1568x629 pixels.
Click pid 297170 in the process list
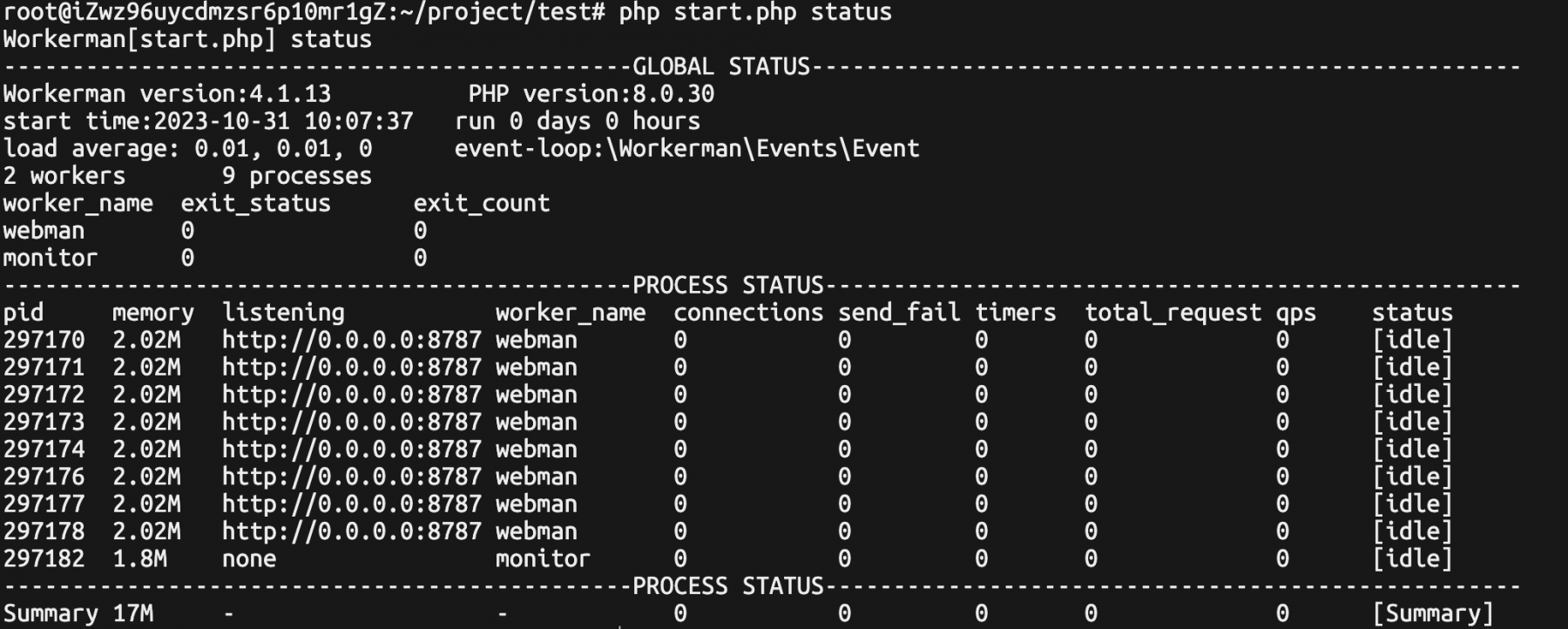[x=44, y=341]
